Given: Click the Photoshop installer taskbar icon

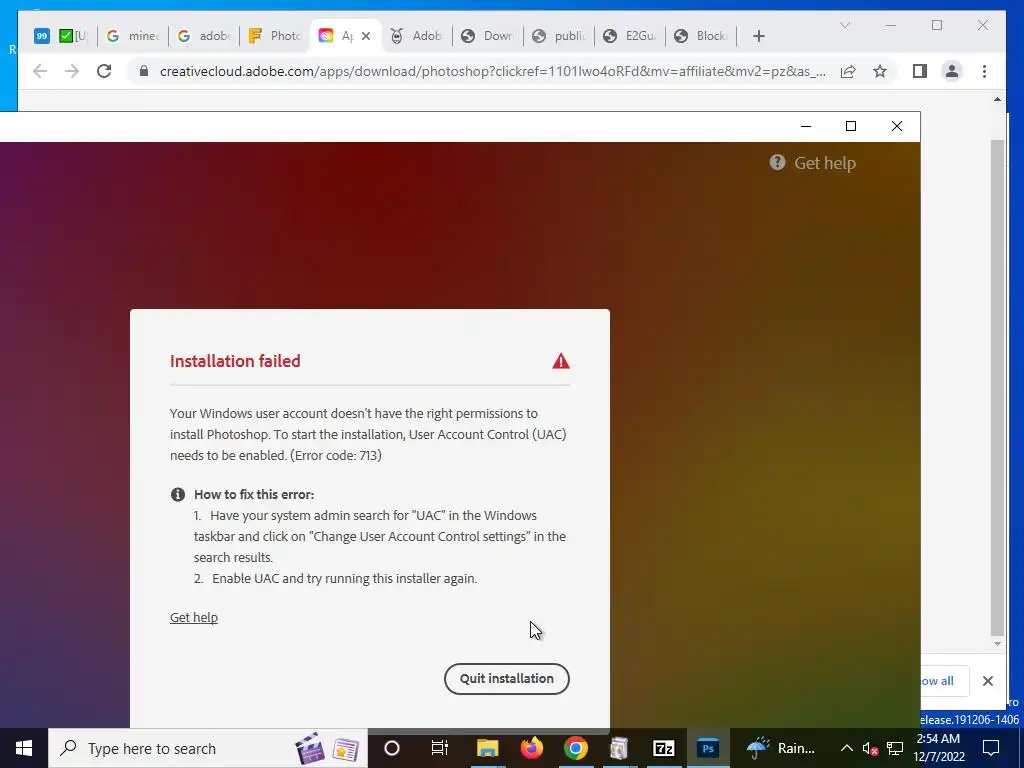Looking at the screenshot, I should coord(707,748).
